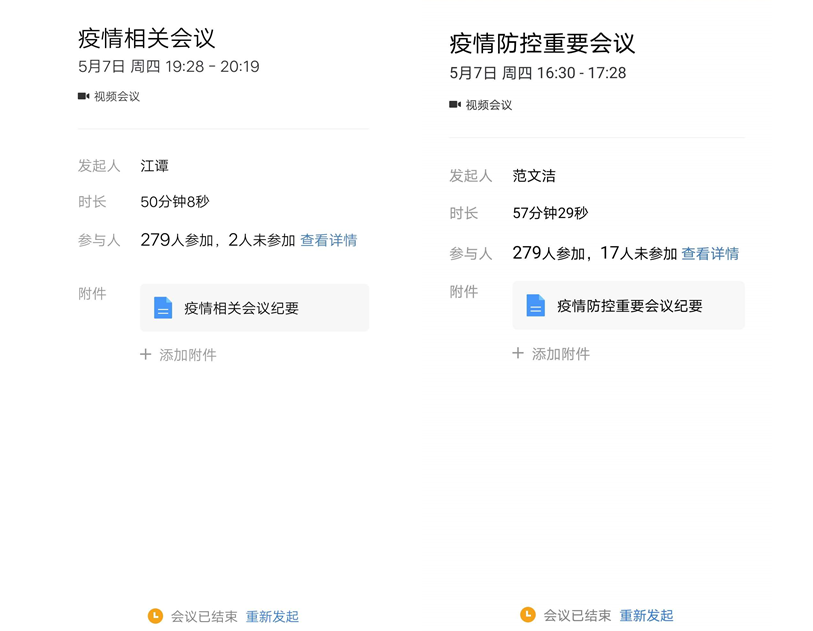Click video camera icon under 疫情防控重要会议
Viewport: 813px width, 631px height.
coord(455,105)
